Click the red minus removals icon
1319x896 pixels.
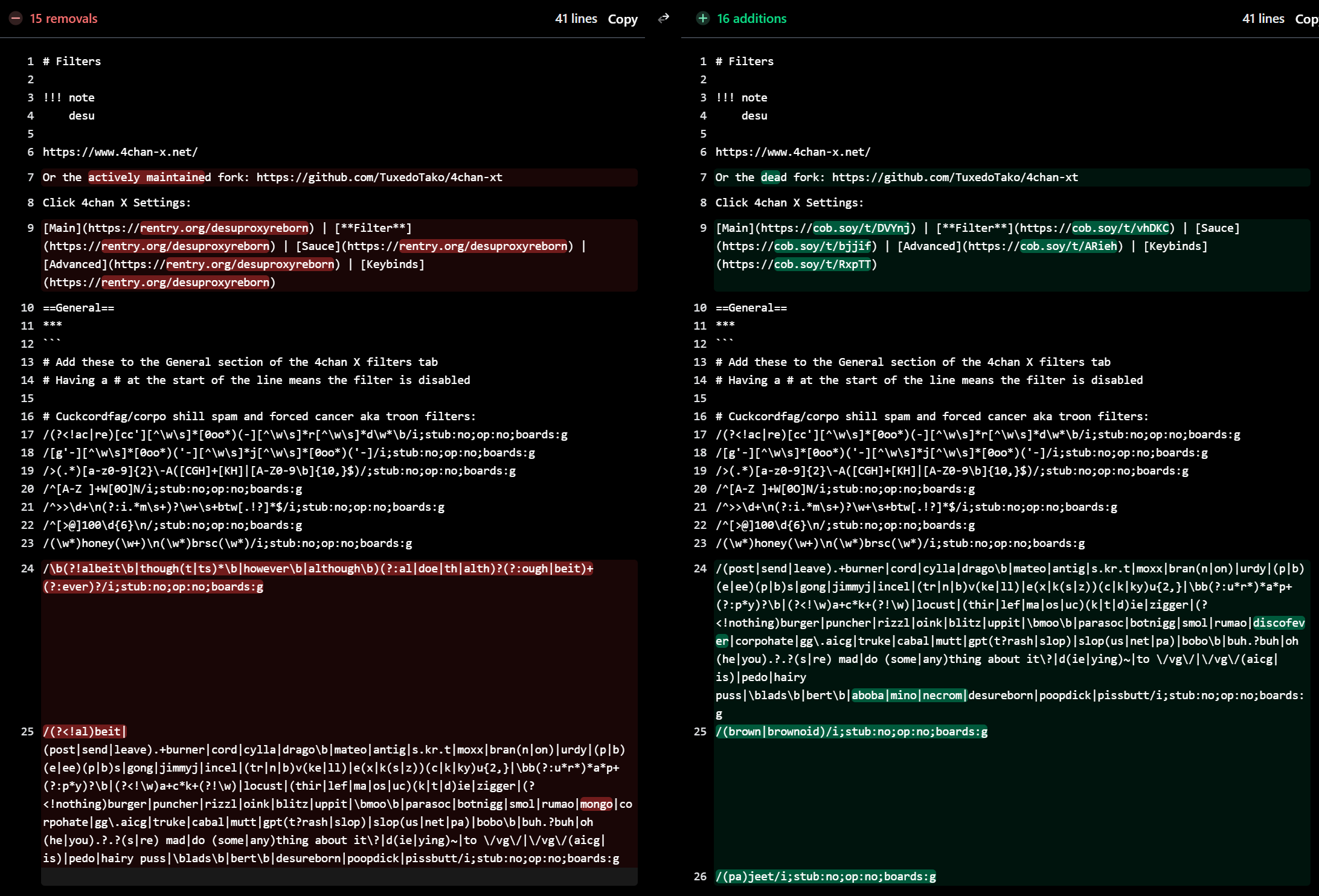click(x=16, y=19)
